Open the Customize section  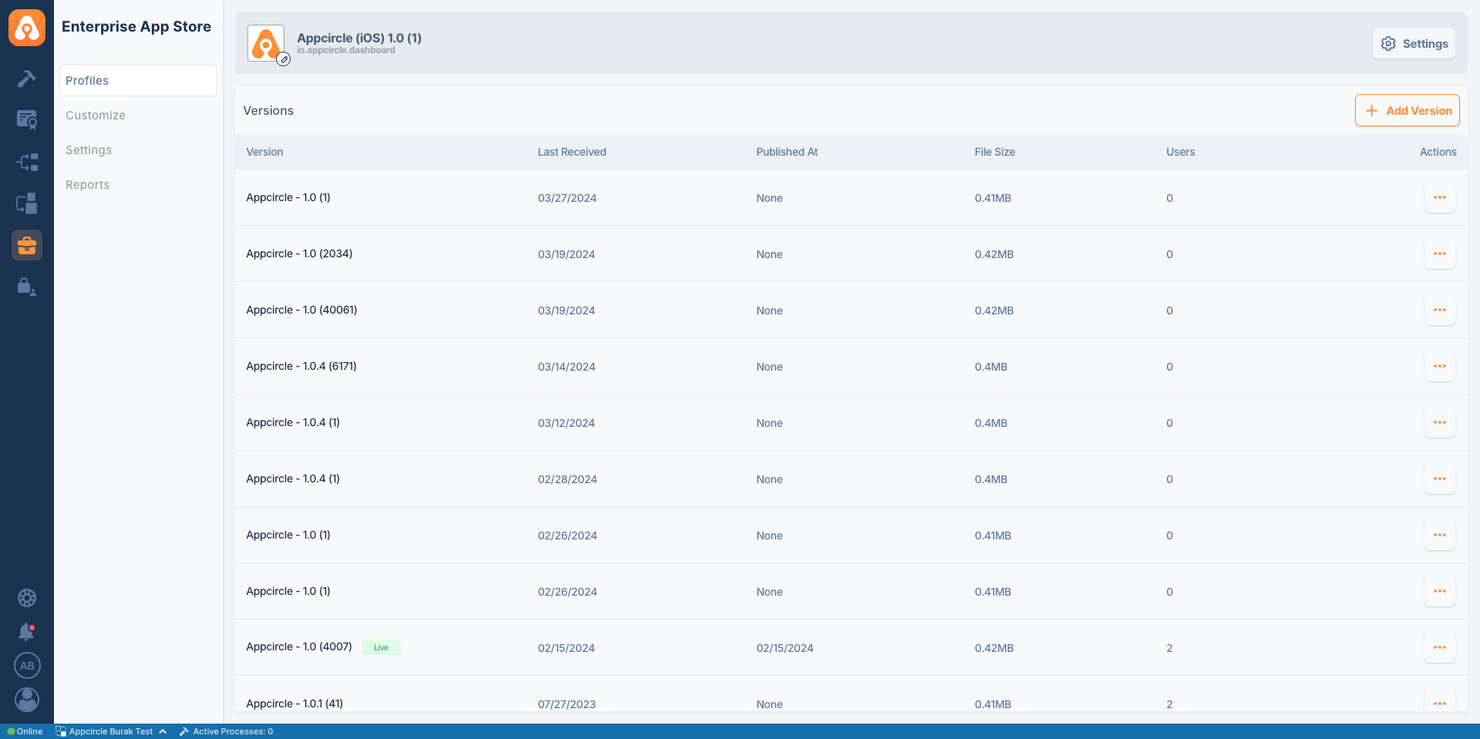click(x=95, y=115)
